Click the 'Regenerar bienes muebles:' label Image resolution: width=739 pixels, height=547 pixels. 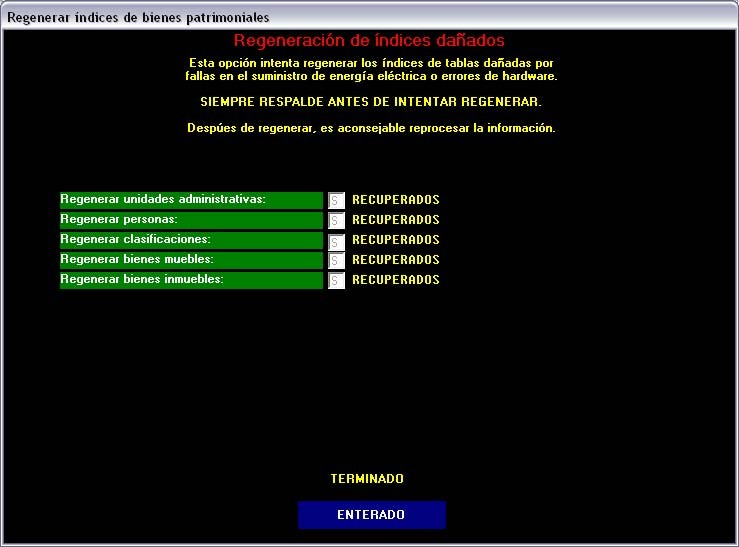[191, 260]
